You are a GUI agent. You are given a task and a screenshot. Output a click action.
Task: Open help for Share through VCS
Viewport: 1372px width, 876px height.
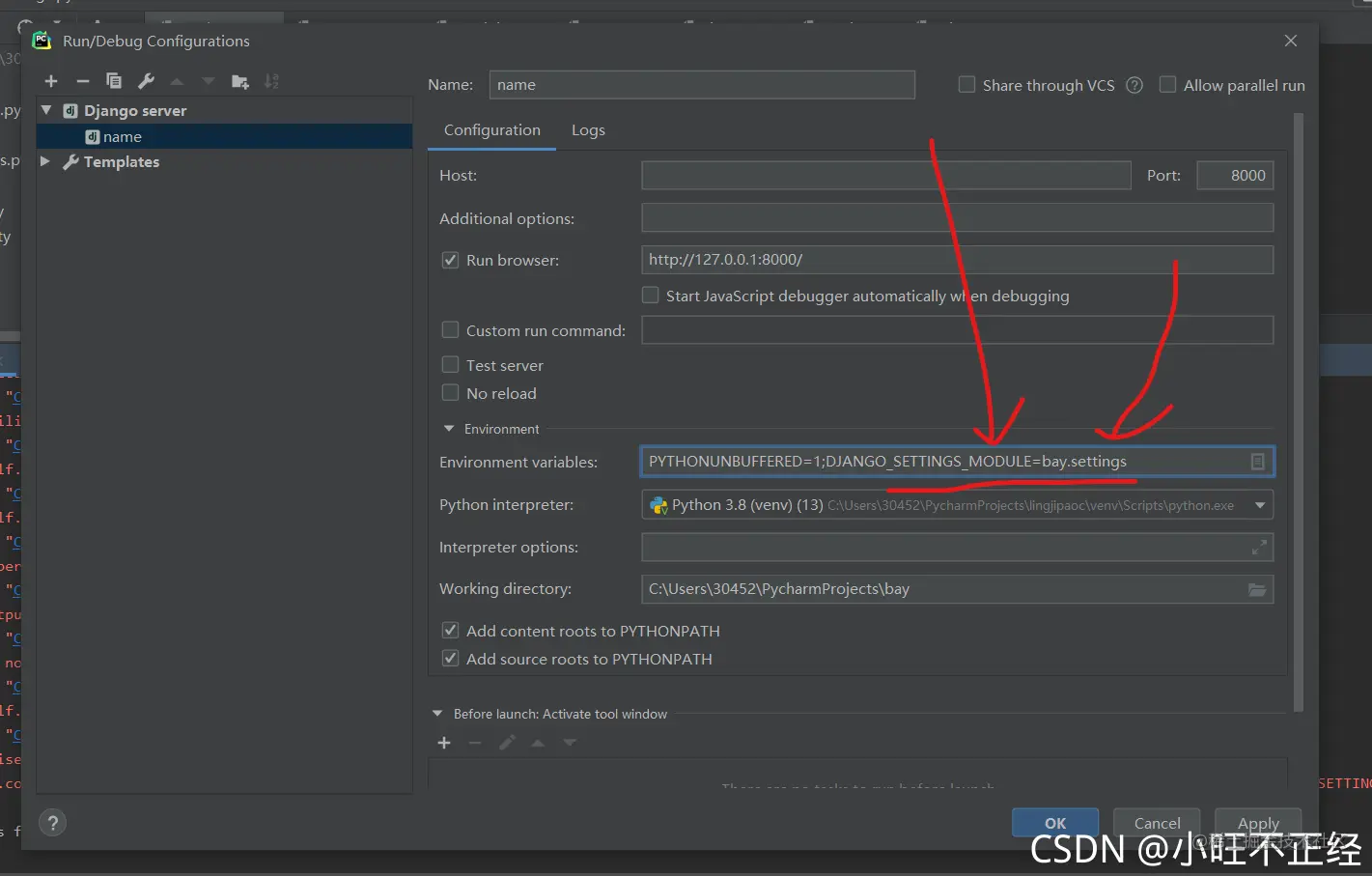pyautogui.click(x=1134, y=85)
